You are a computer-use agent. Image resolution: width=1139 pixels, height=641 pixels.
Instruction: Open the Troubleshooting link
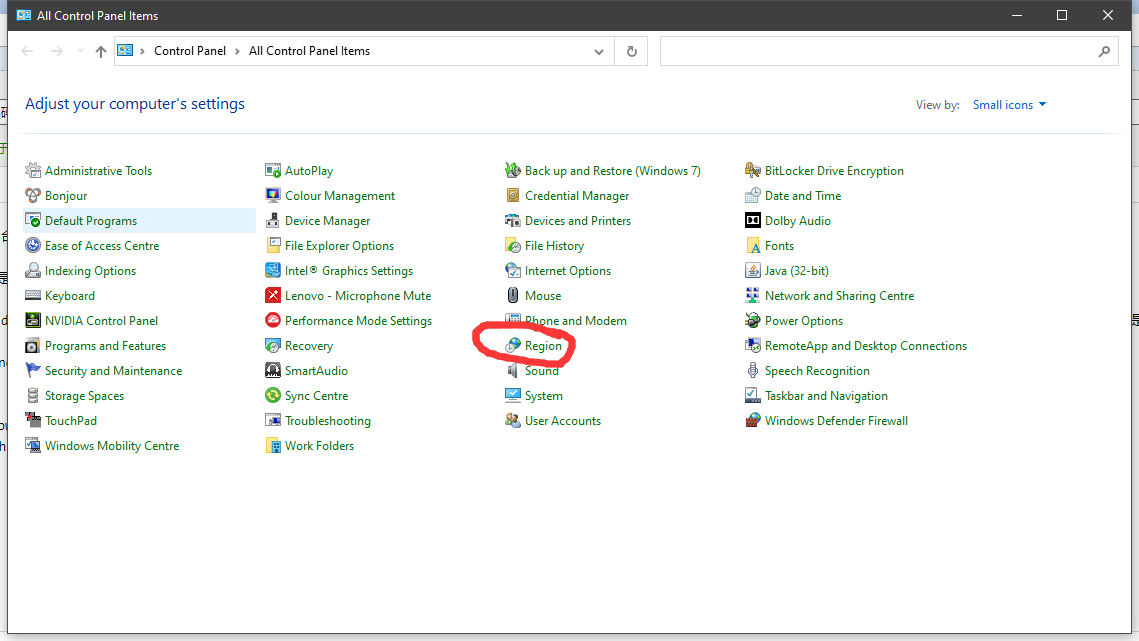coord(328,421)
